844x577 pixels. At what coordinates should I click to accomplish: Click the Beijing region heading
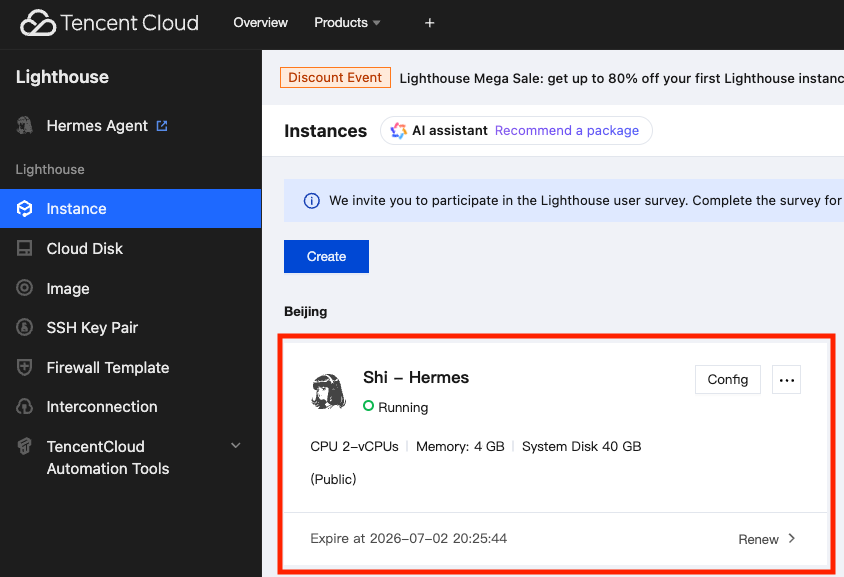tap(306, 312)
